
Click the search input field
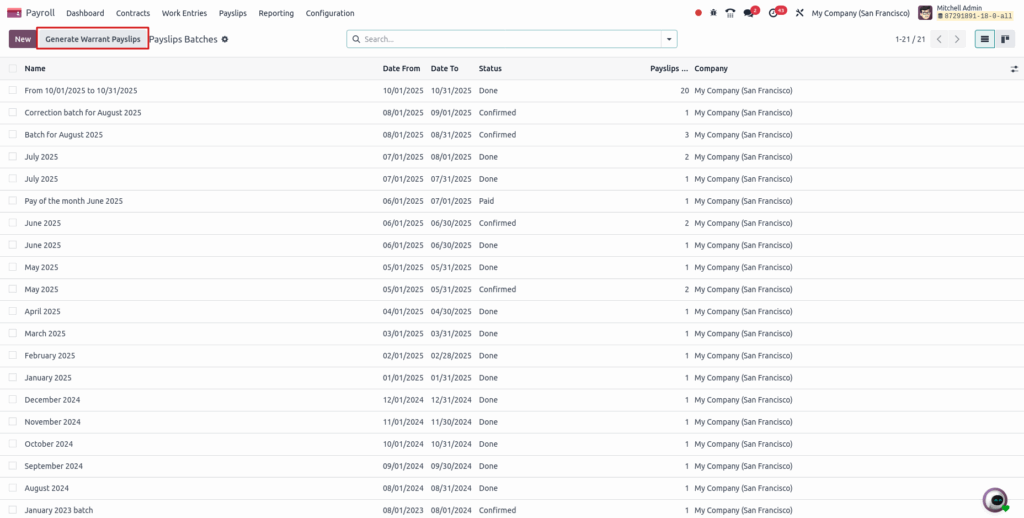tap(509, 39)
